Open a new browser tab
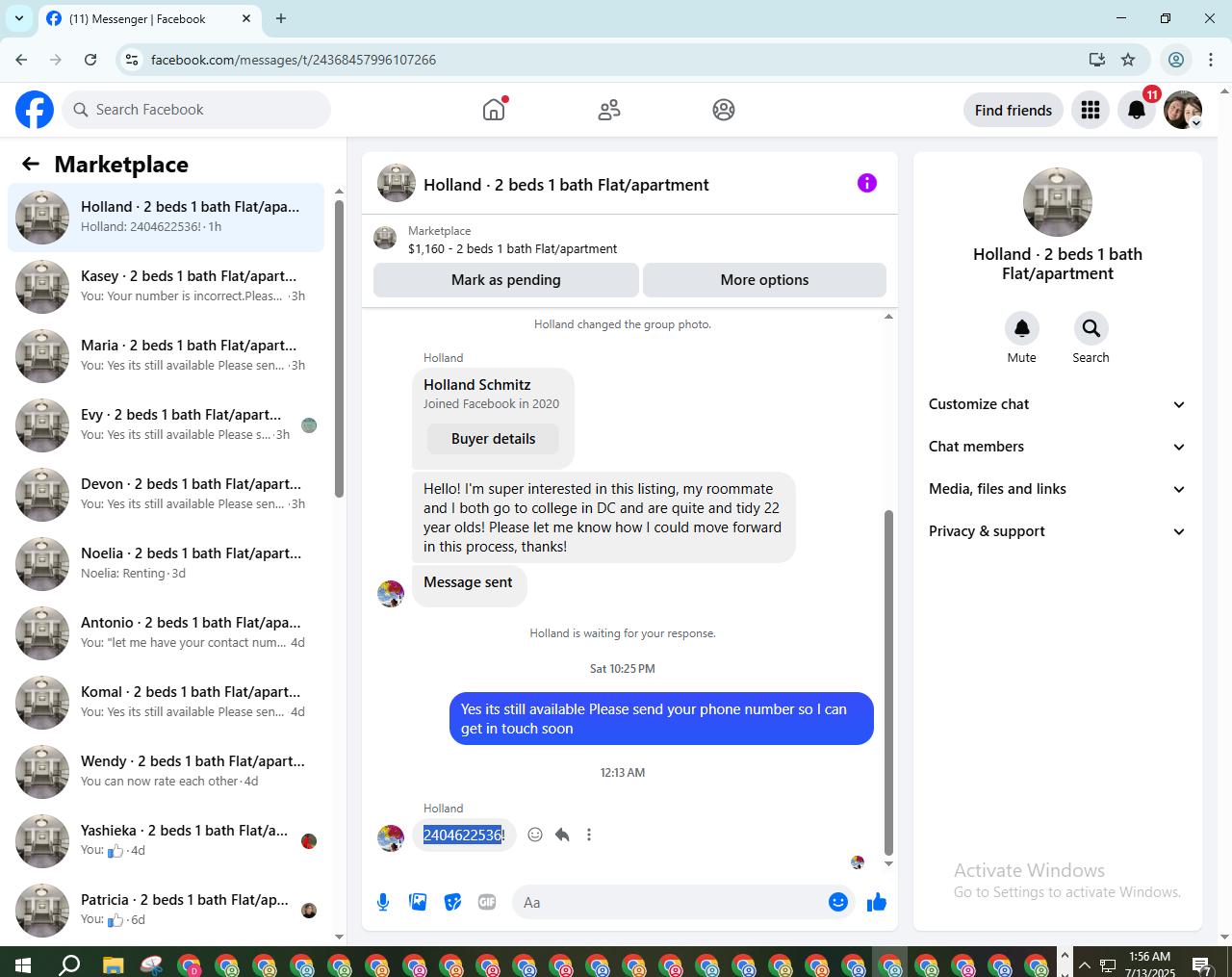This screenshot has width=1232, height=977. pyautogui.click(x=281, y=18)
